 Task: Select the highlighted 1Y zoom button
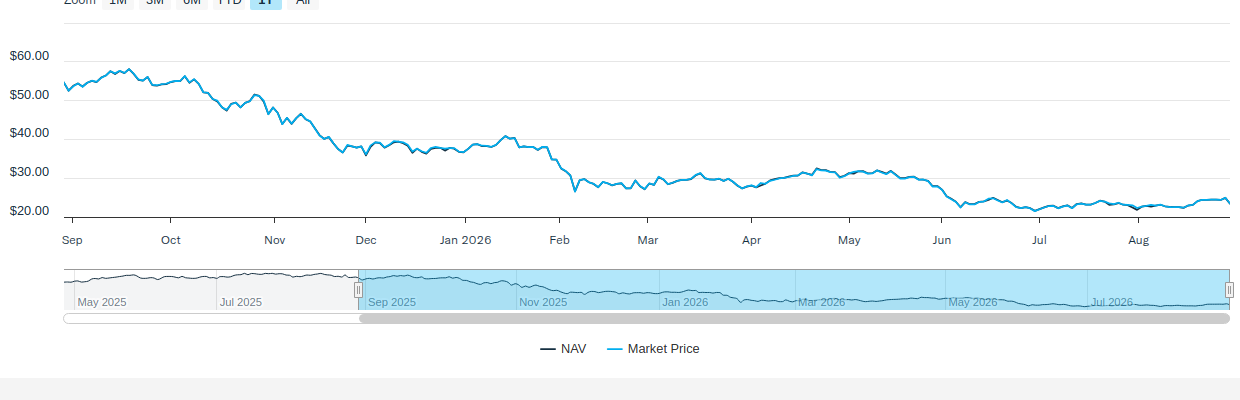click(x=266, y=3)
